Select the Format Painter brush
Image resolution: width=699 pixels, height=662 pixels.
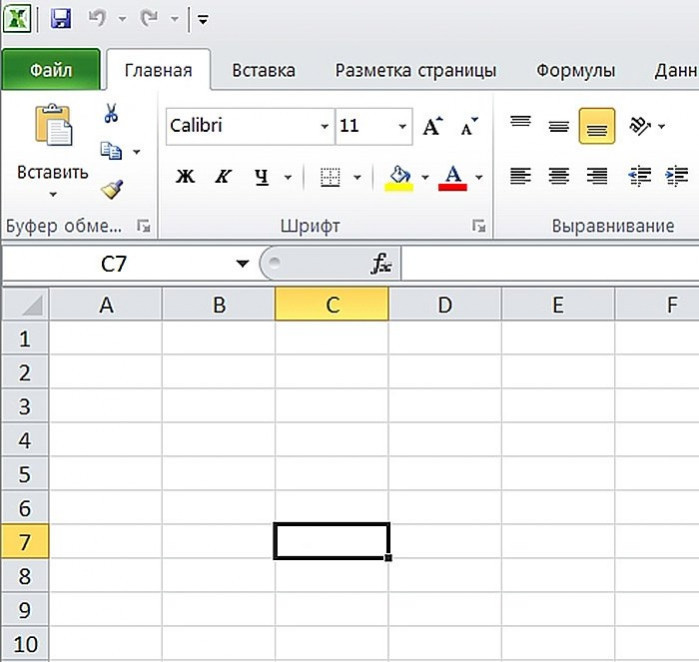(x=112, y=189)
